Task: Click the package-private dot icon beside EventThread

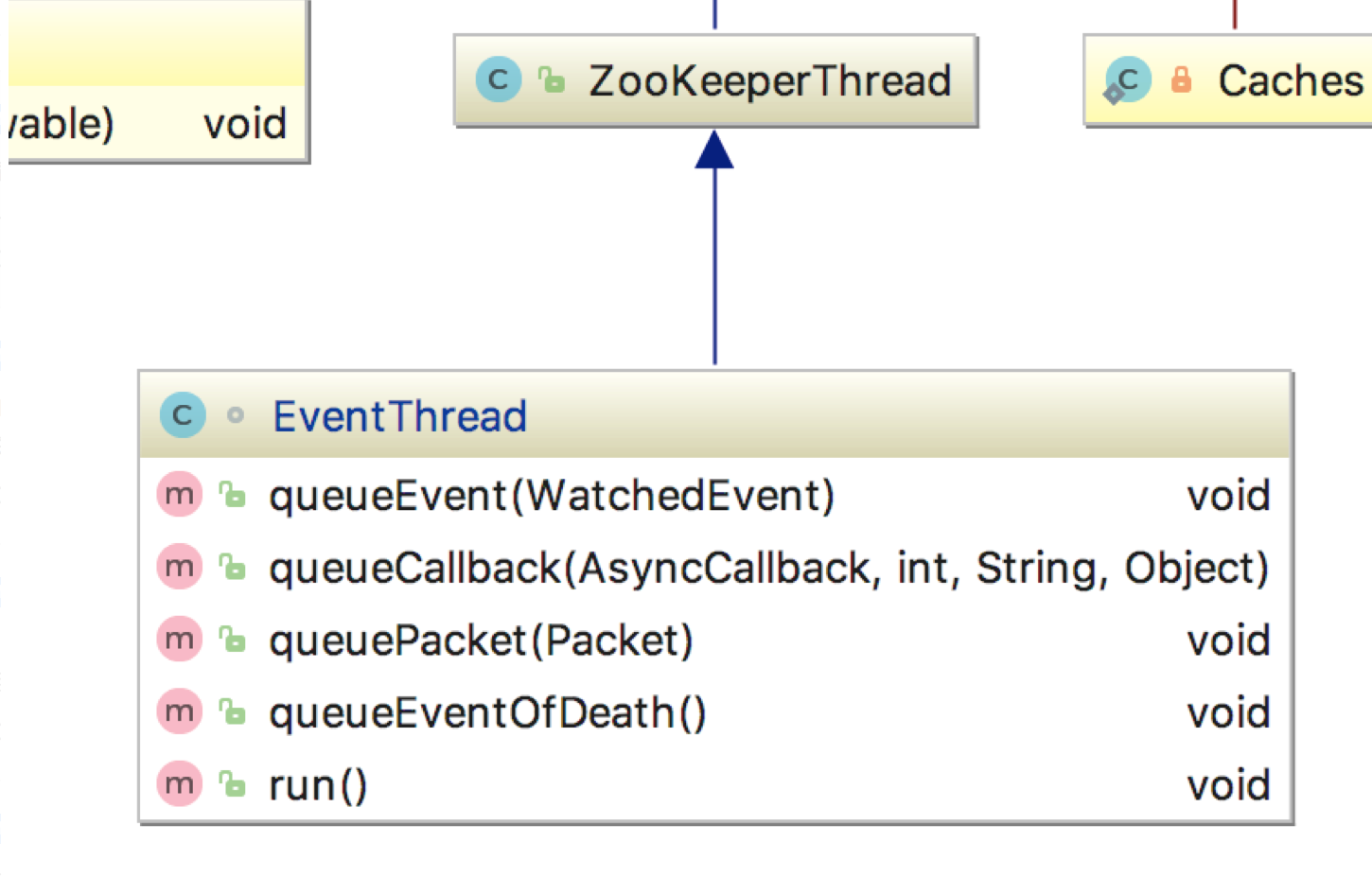Action: click(x=236, y=415)
